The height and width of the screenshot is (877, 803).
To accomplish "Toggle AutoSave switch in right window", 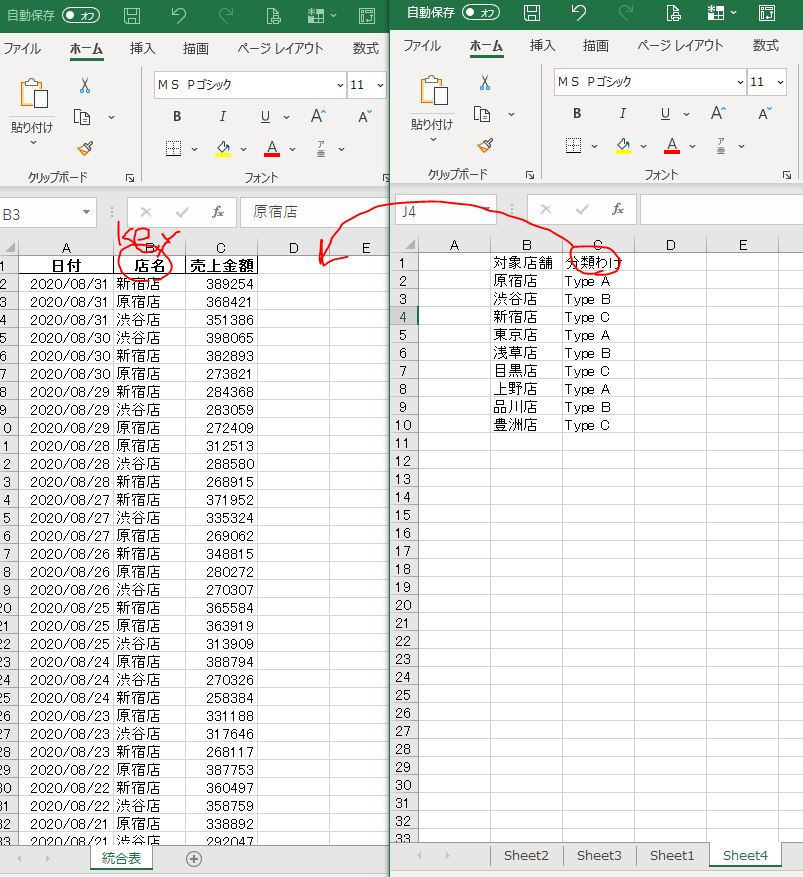I will click(x=481, y=13).
